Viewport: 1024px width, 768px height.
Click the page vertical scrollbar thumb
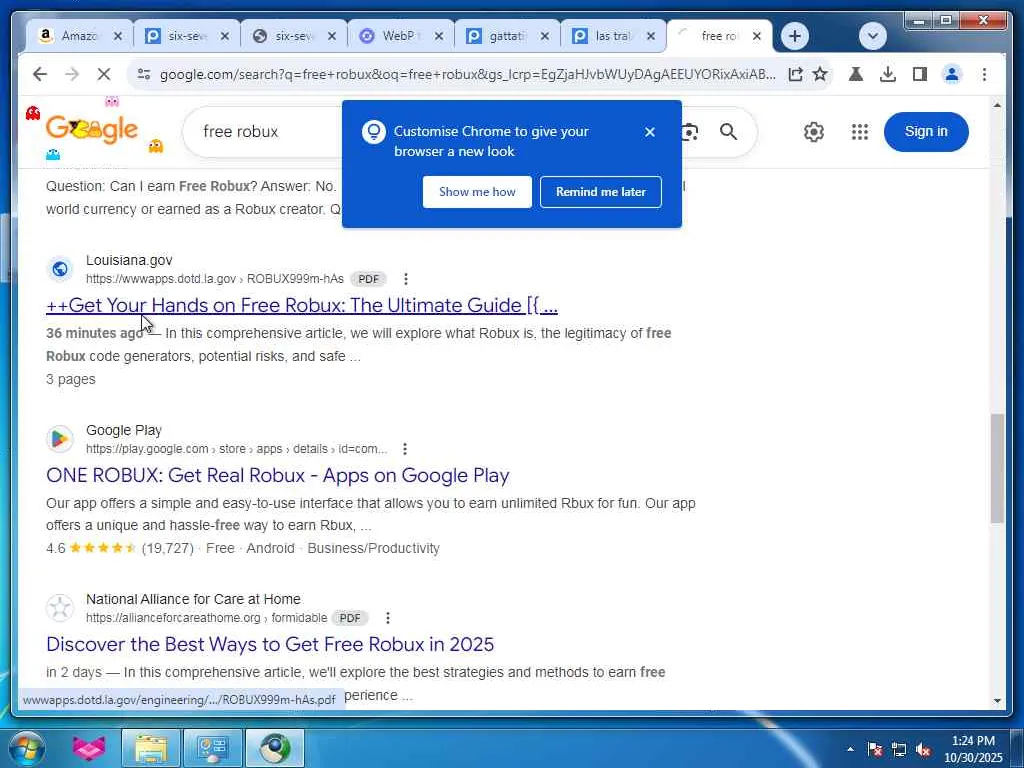(x=997, y=468)
